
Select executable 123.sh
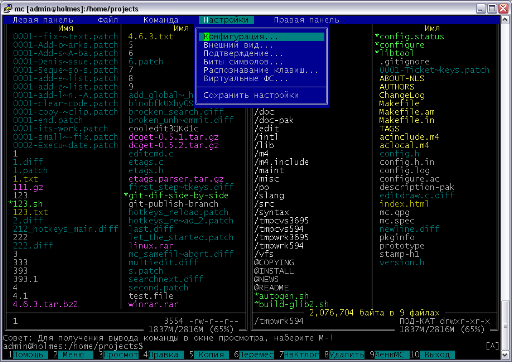27,204
